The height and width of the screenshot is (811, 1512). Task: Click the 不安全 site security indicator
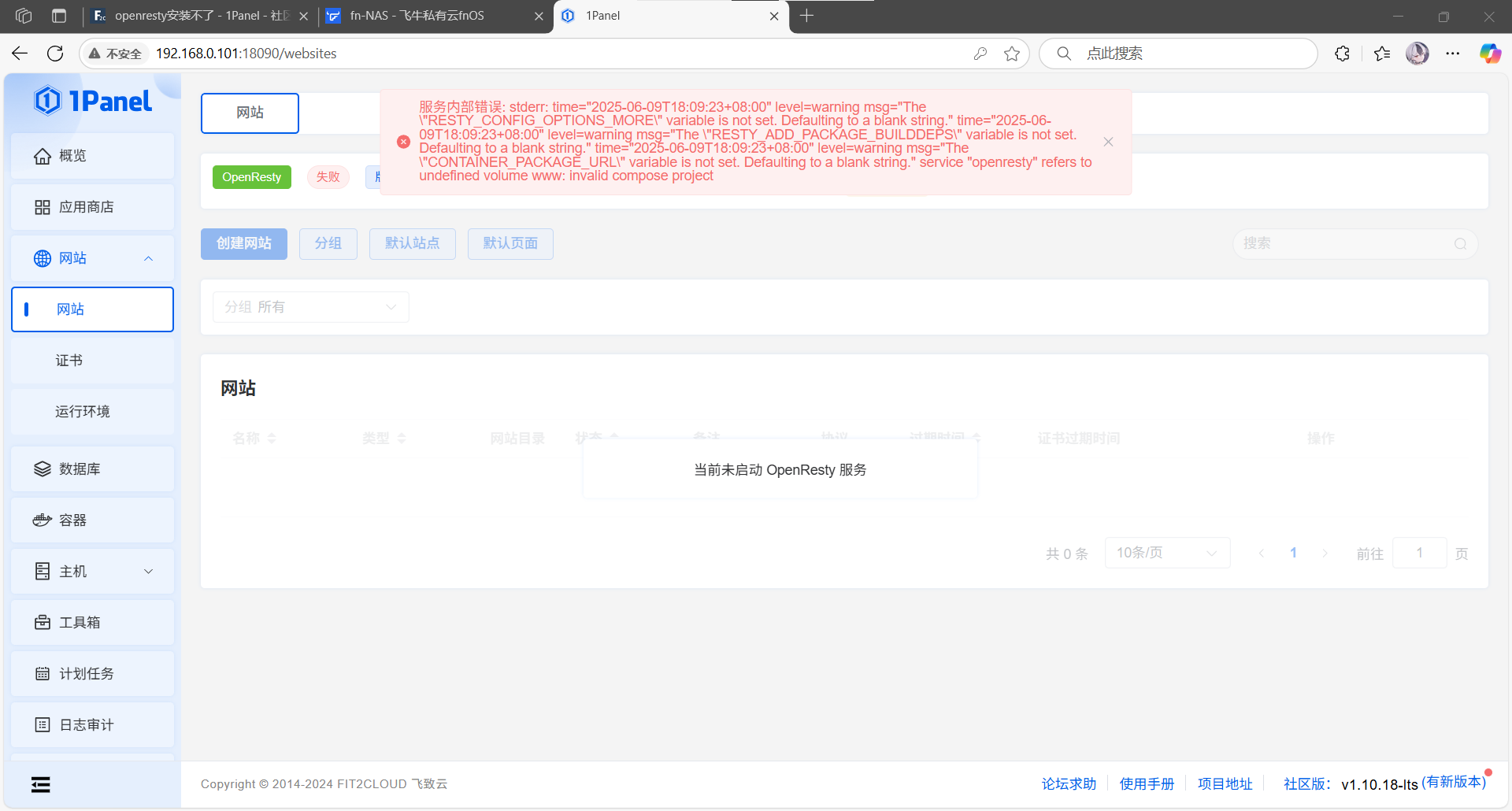[115, 54]
